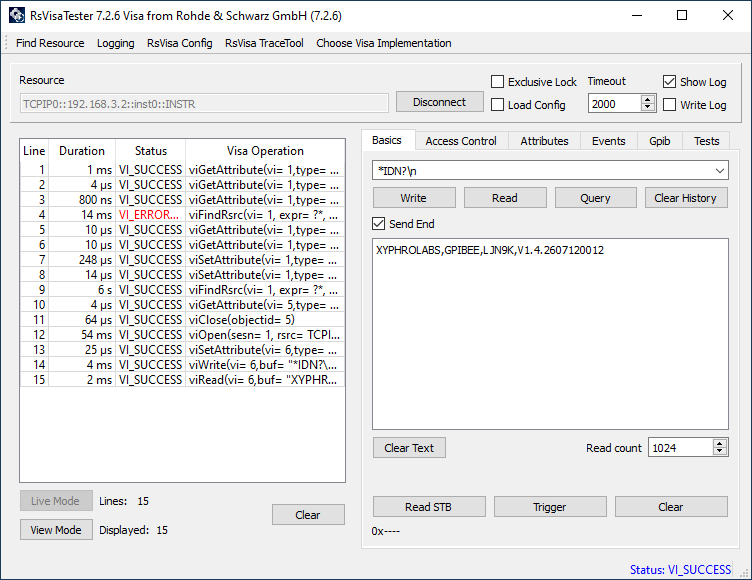Decrease Read count with down arrow
The width and height of the screenshot is (752, 580).
pos(719,452)
